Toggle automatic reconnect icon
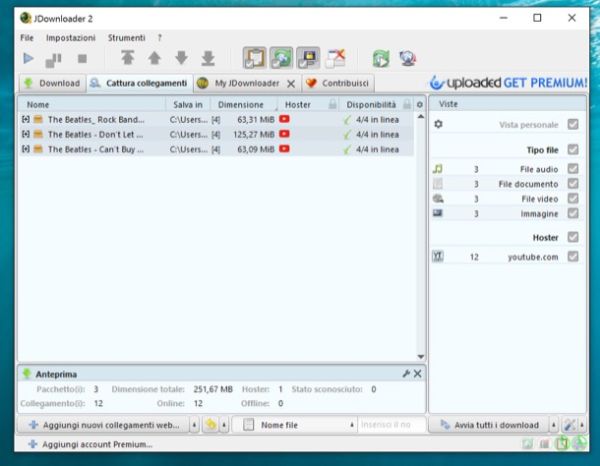The width and height of the screenshot is (600, 466). [281, 58]
